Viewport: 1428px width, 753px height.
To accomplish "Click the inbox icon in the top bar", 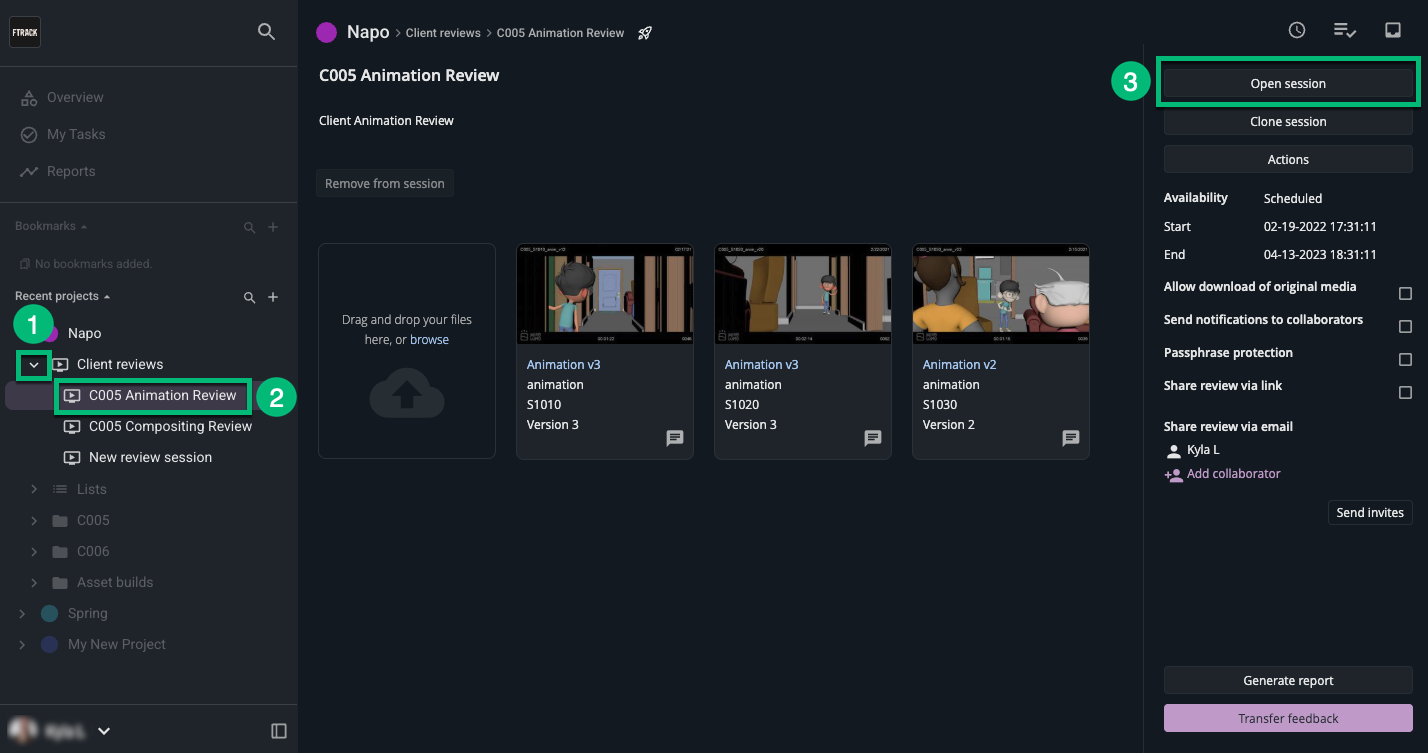I will tap(1393, 30).
